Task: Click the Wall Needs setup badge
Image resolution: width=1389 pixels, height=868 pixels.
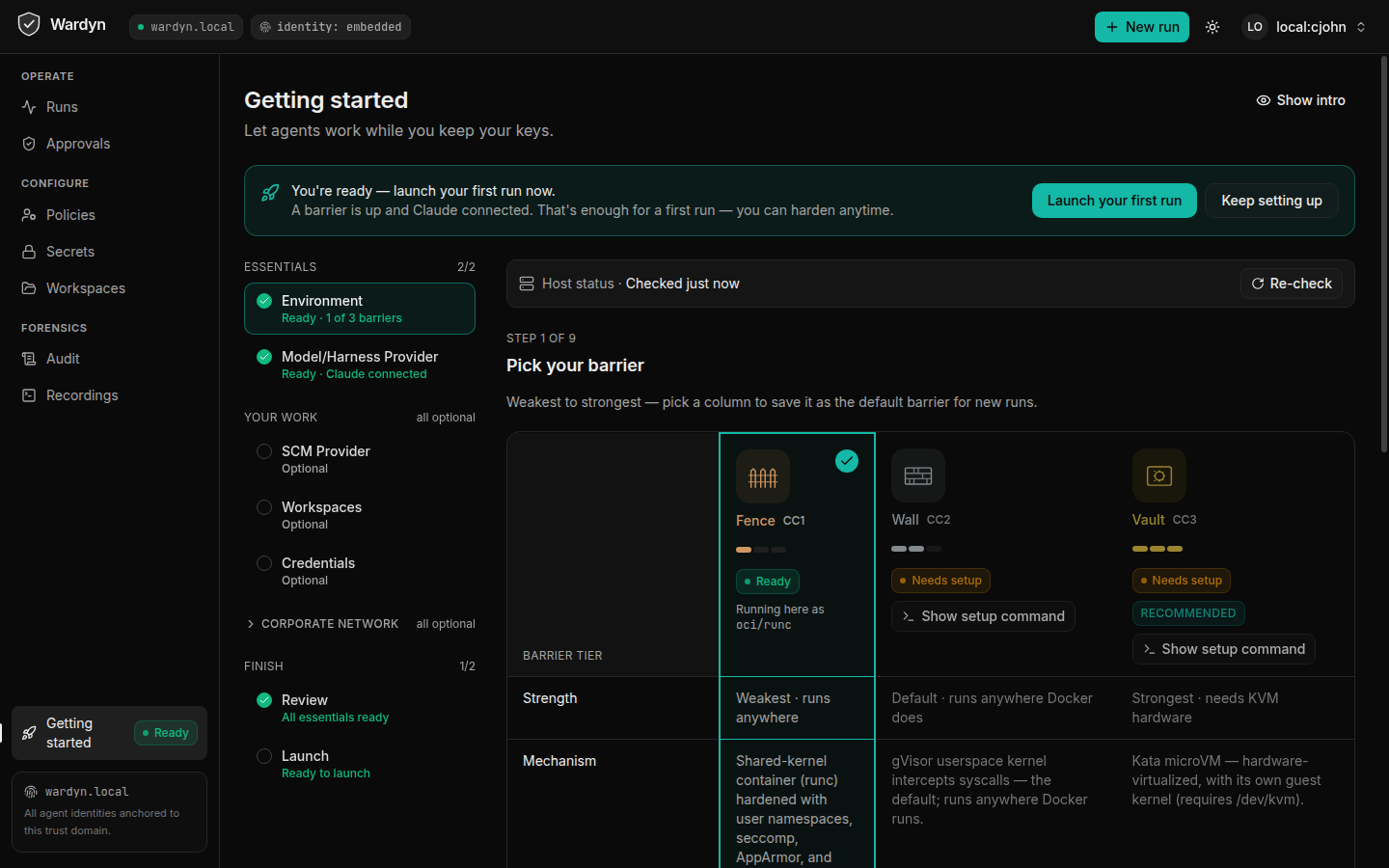Action: pos(940,581)
